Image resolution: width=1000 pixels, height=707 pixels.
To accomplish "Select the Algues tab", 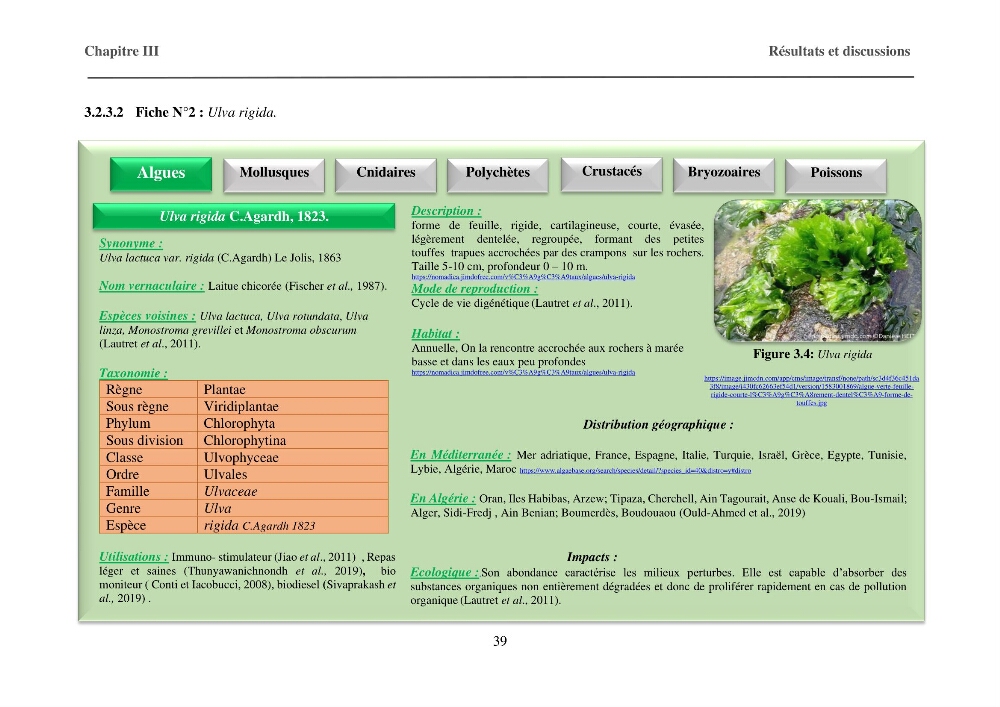I will click(161, 174).
